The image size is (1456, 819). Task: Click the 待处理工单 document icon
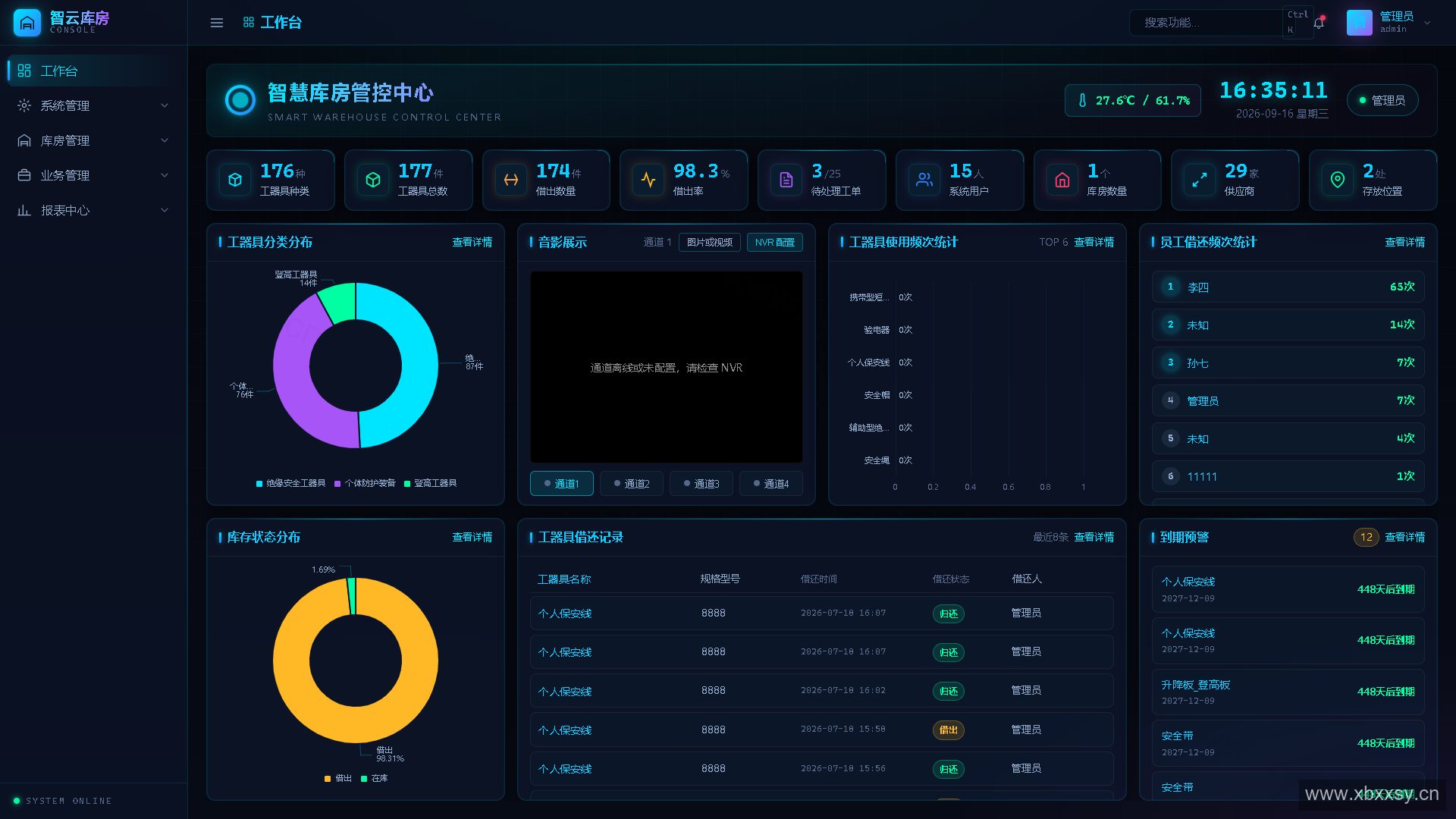[x=786, y=180]
